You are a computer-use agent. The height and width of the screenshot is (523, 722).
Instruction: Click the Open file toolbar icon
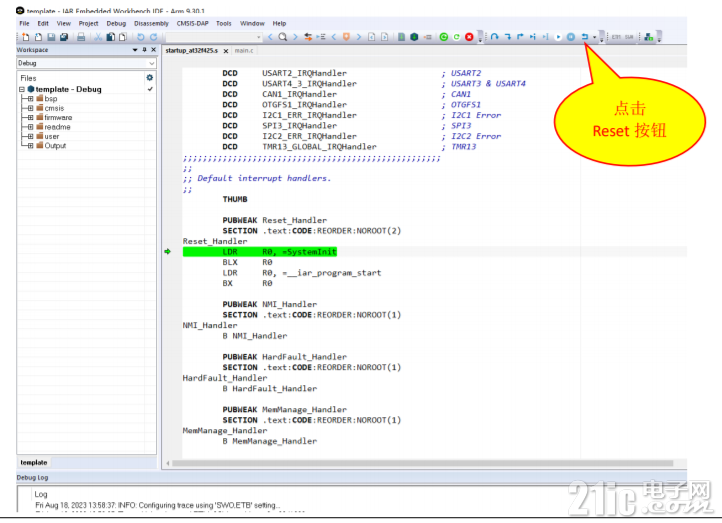coord(39,37)
